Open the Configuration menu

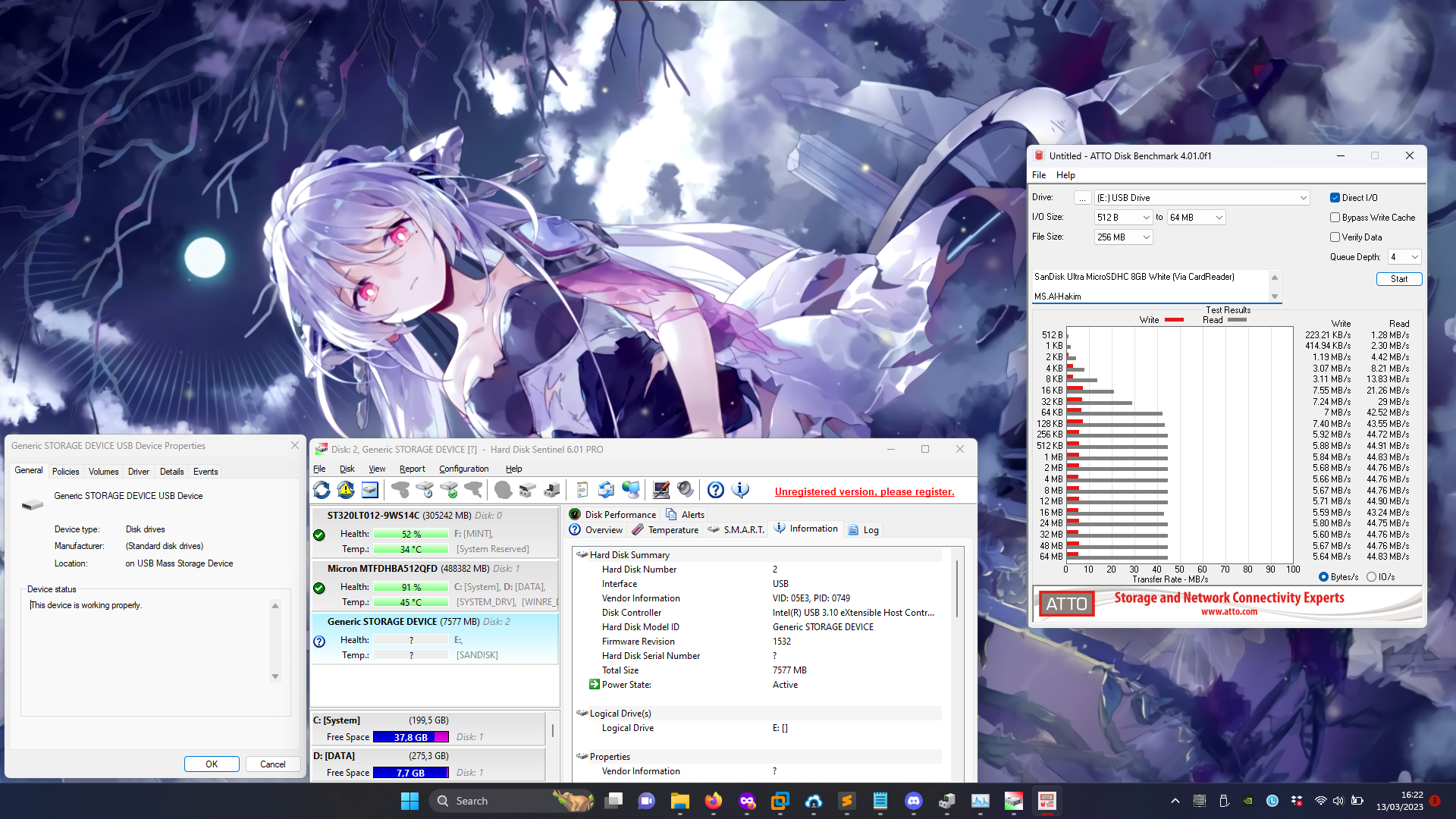pos(464,469)
